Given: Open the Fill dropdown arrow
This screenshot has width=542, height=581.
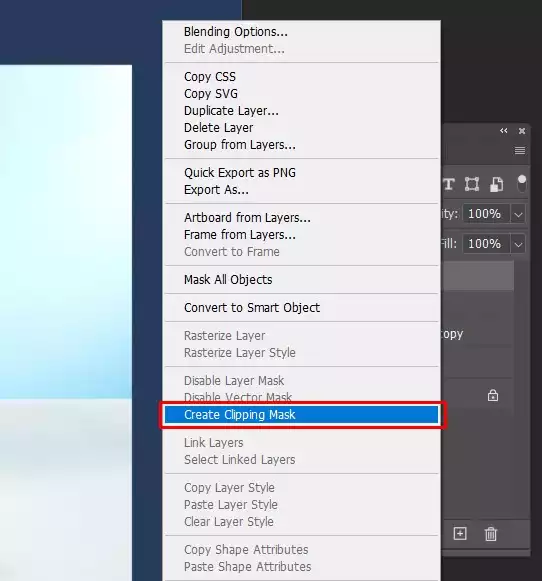Looking at the screenshot, I should (518, 244).
